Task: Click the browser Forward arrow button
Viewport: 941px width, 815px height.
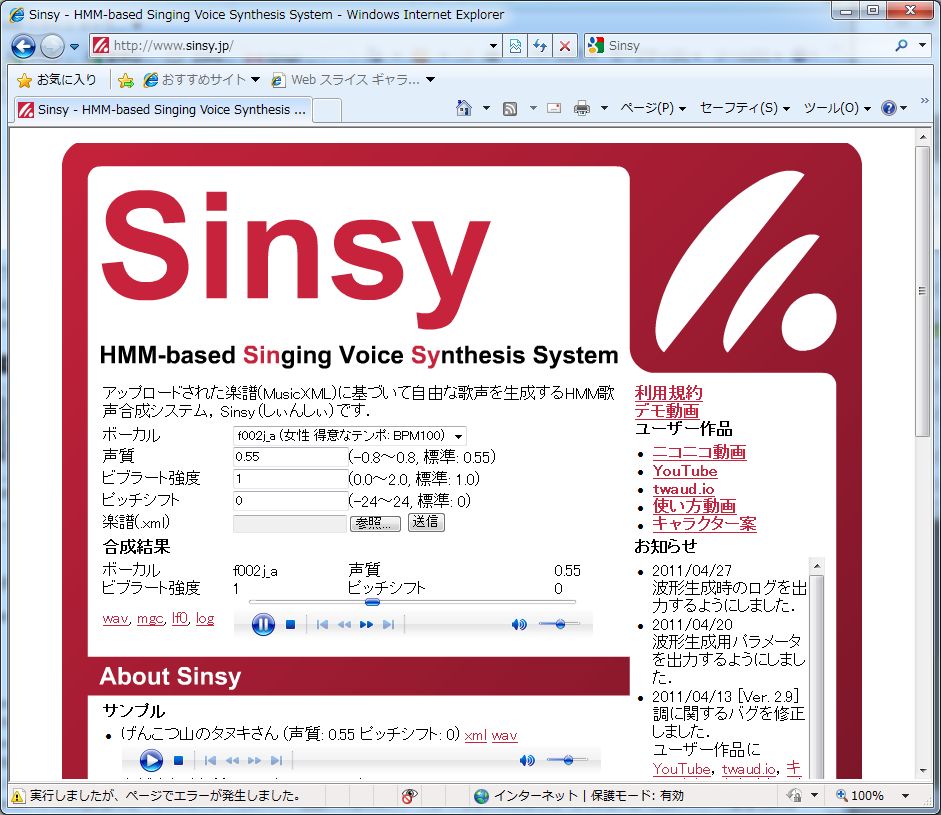Action: click(52, 46)
